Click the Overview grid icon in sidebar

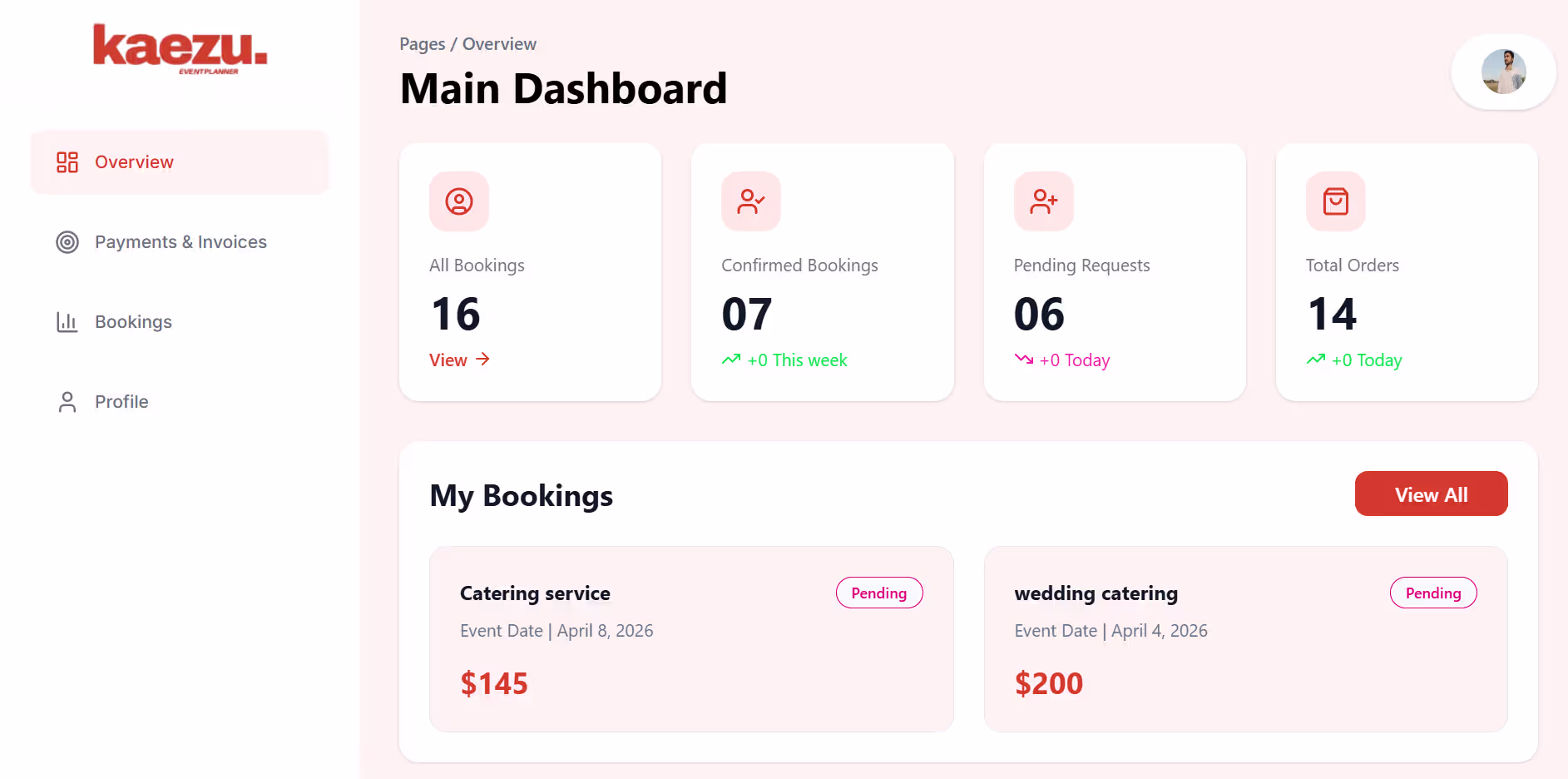click(67, 162)
